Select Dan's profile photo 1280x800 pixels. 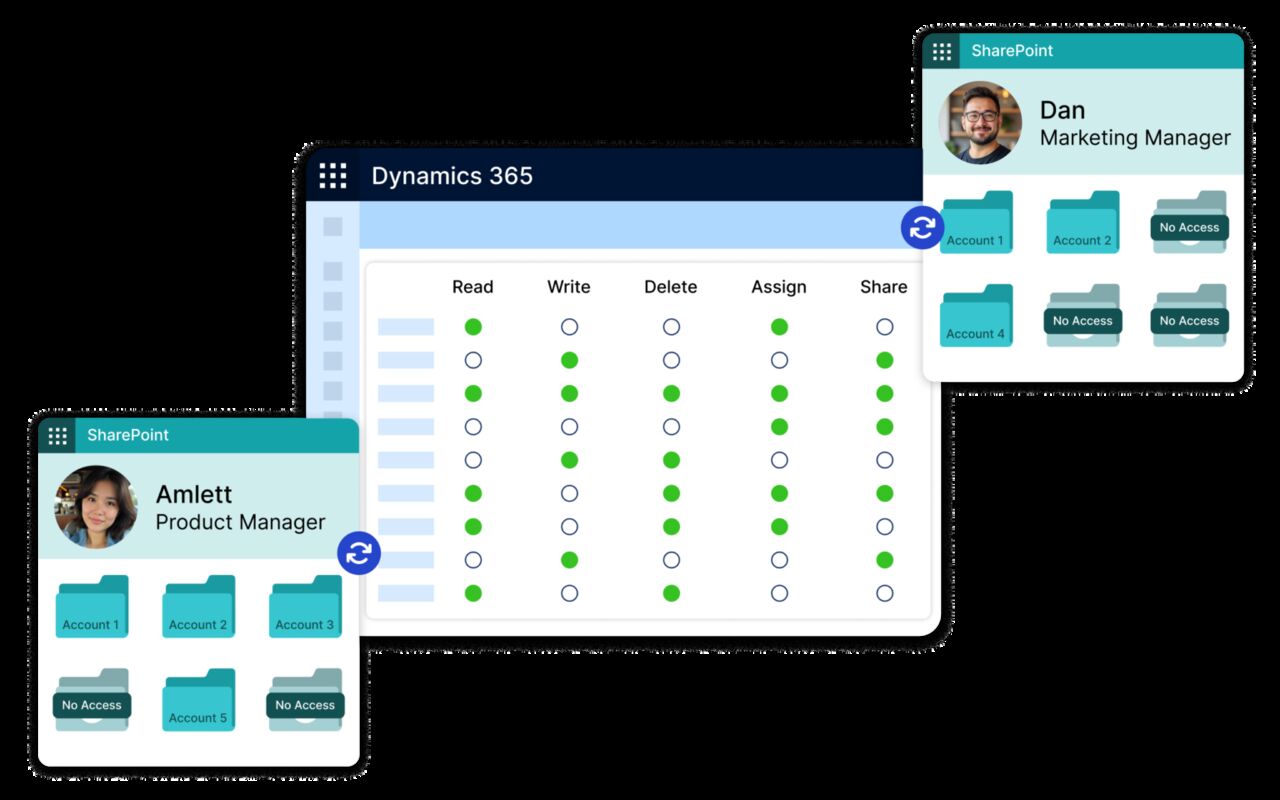[980, 122]
